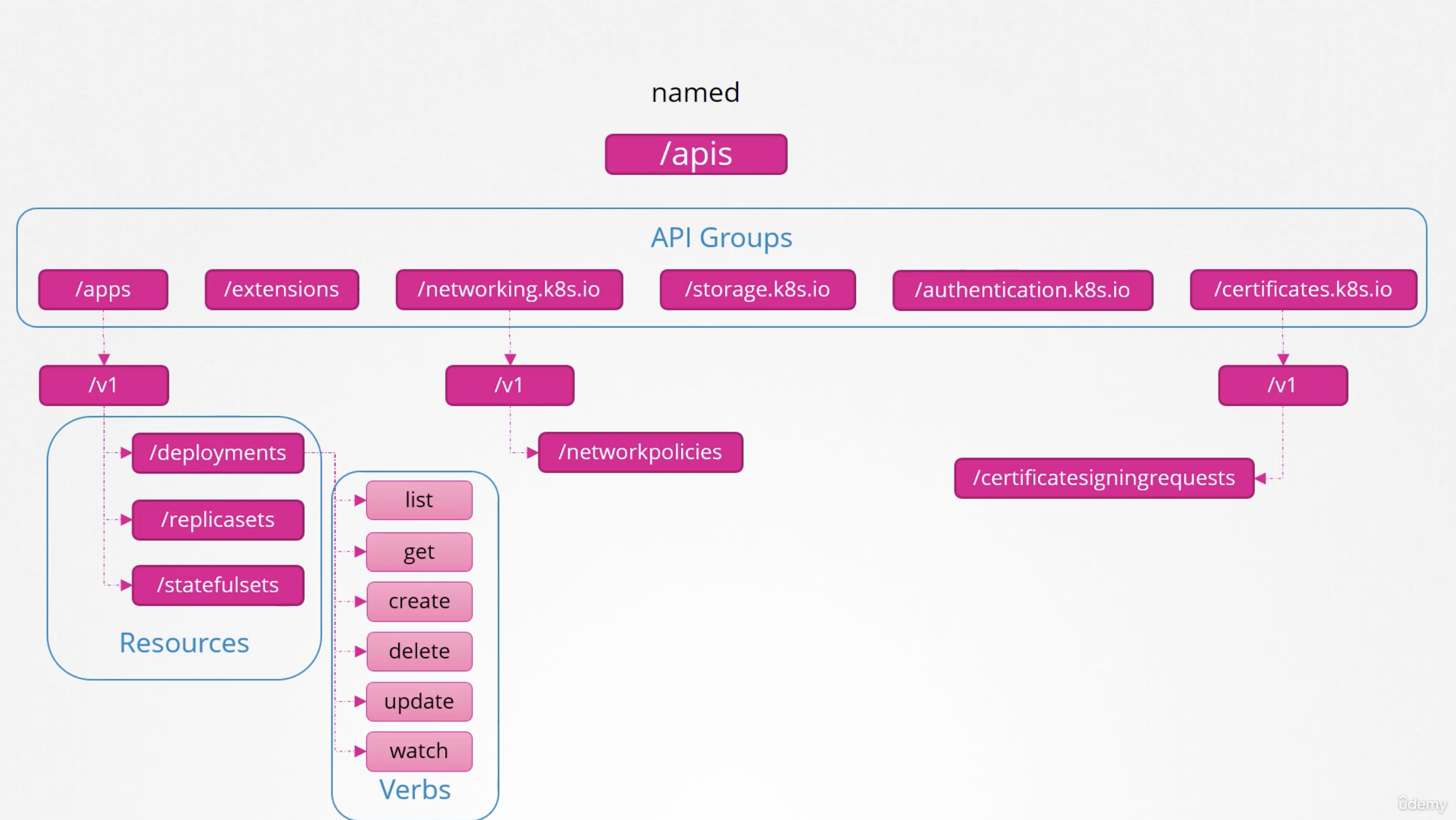Click the watch verb box
Image resolution: width=1456 pixels, height=820 pixels.
tap(419, 751)
